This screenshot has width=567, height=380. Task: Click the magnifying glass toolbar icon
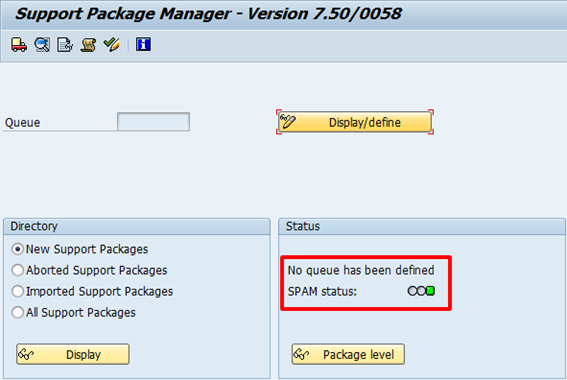pos(42,45)
